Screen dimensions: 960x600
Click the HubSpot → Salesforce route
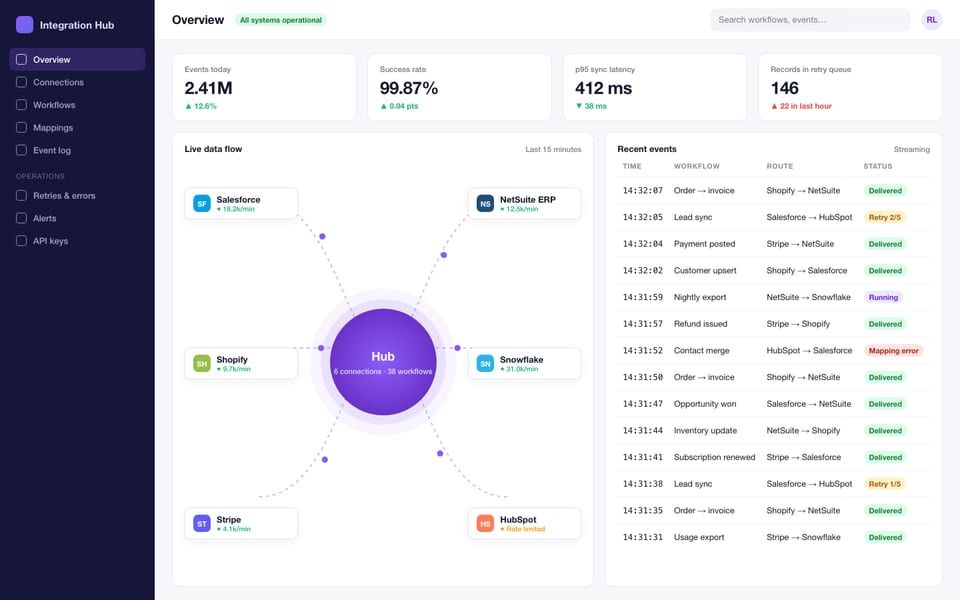tap(809, 351)
